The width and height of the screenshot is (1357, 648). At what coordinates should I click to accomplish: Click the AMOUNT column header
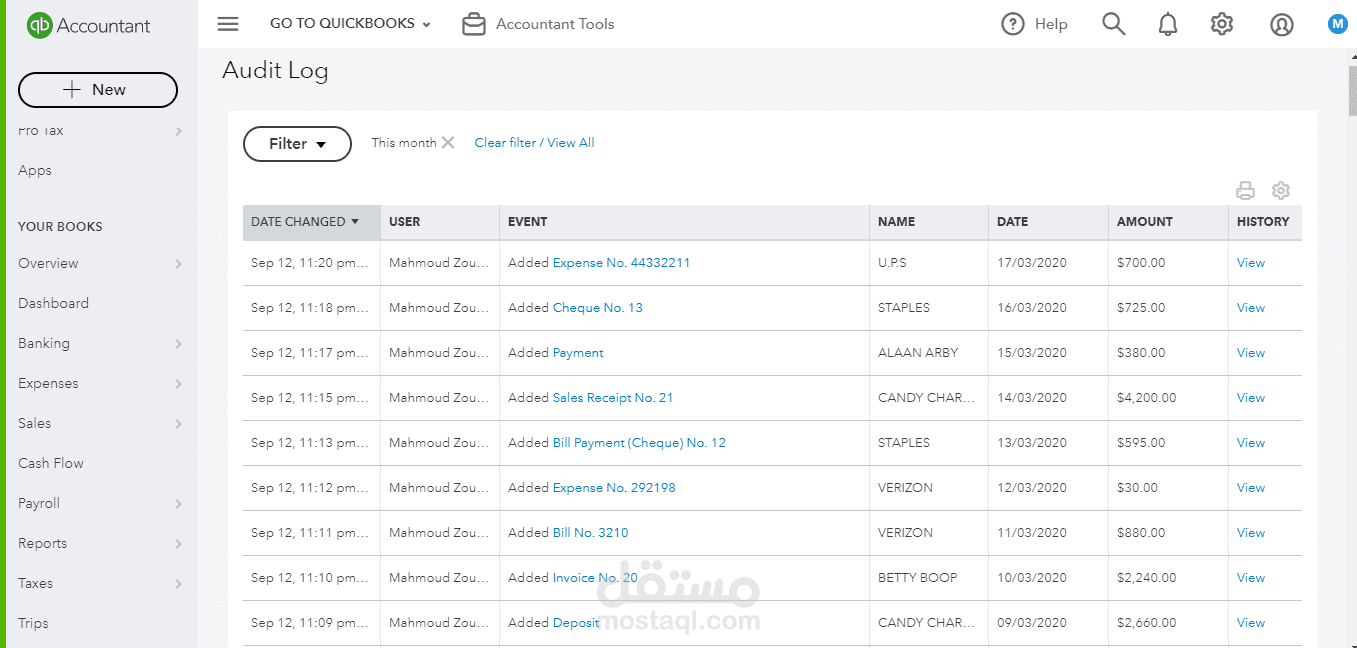coord(1168,222)
